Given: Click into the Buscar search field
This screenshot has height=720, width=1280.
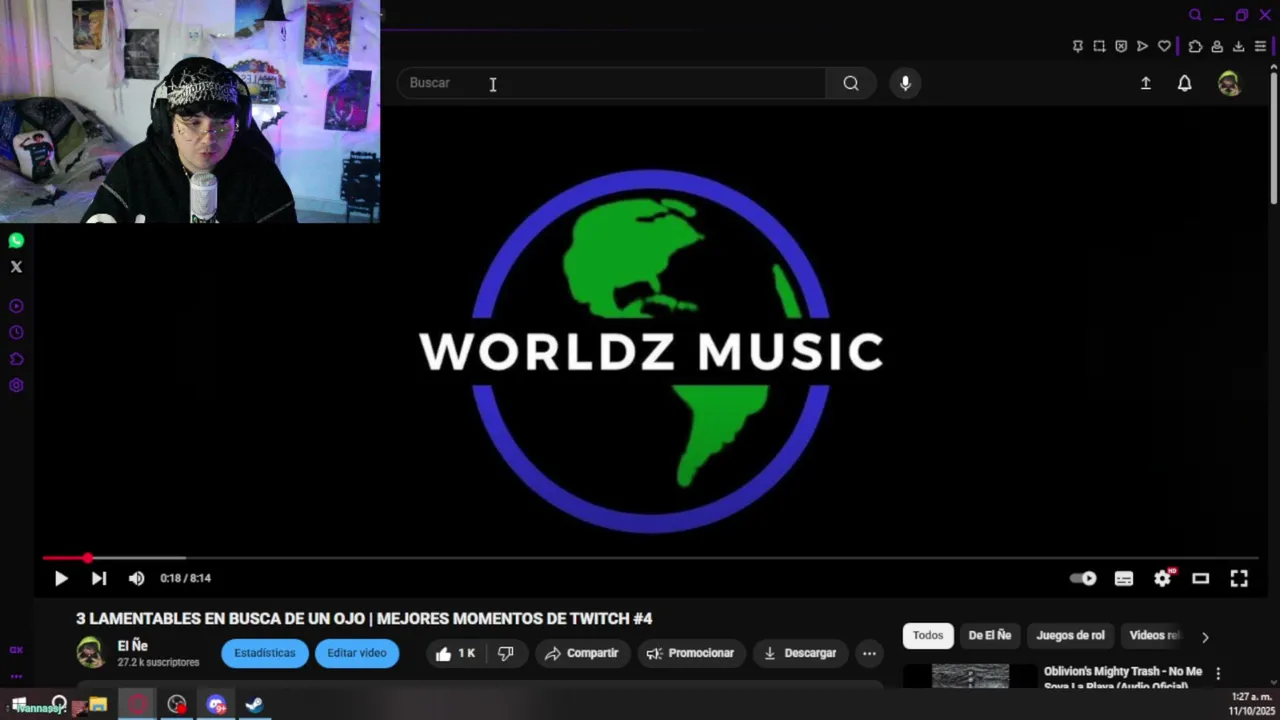Looking at the screenshot, I should [x=612, y=83].
